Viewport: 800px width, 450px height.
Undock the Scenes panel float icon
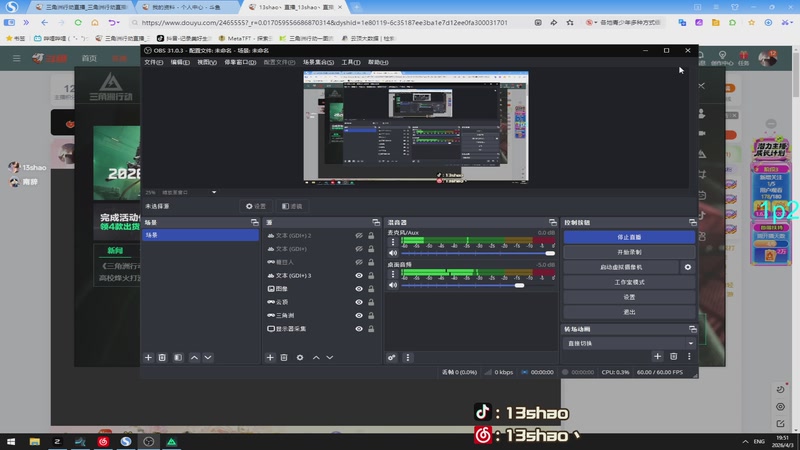255,222
